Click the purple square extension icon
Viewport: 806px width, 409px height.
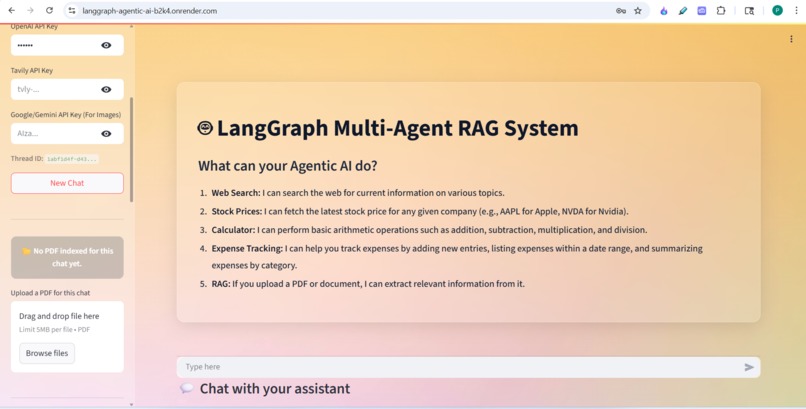[x=702, y=10]
